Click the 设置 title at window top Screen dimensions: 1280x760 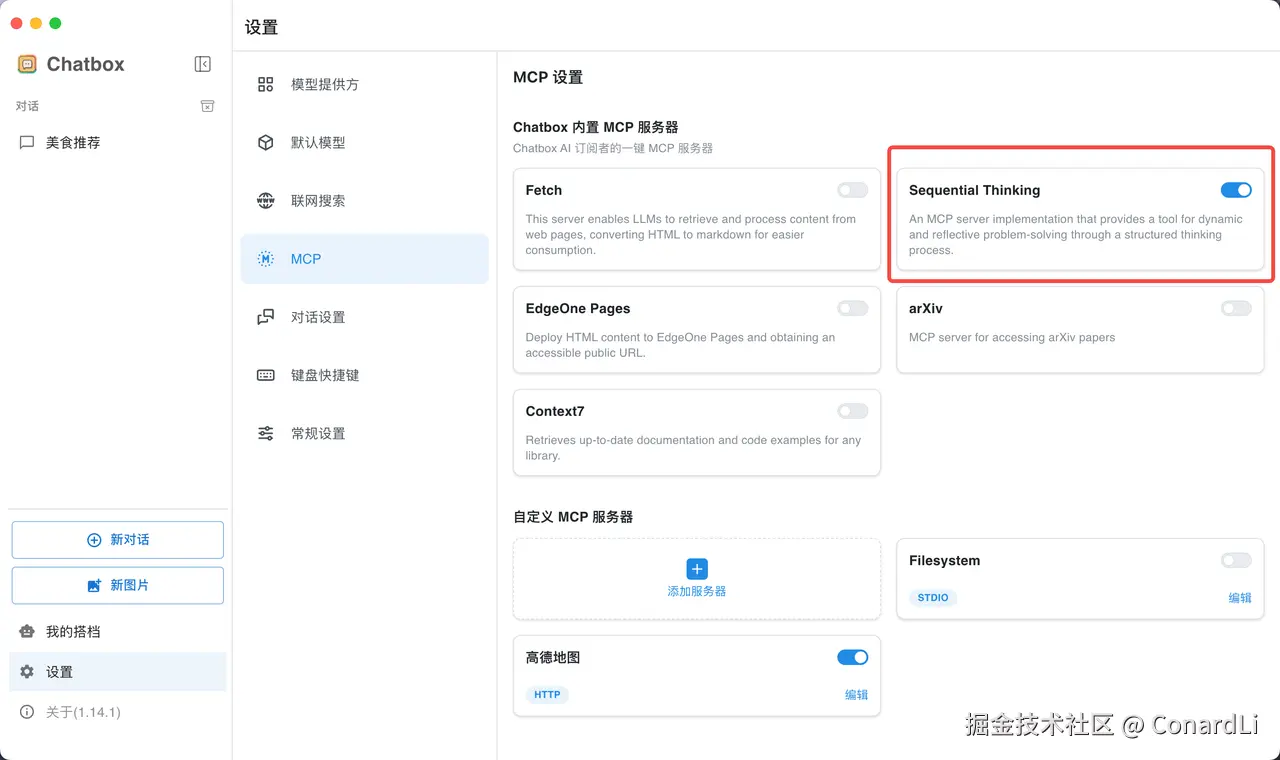pyautogui.click(x=261, y=28)
